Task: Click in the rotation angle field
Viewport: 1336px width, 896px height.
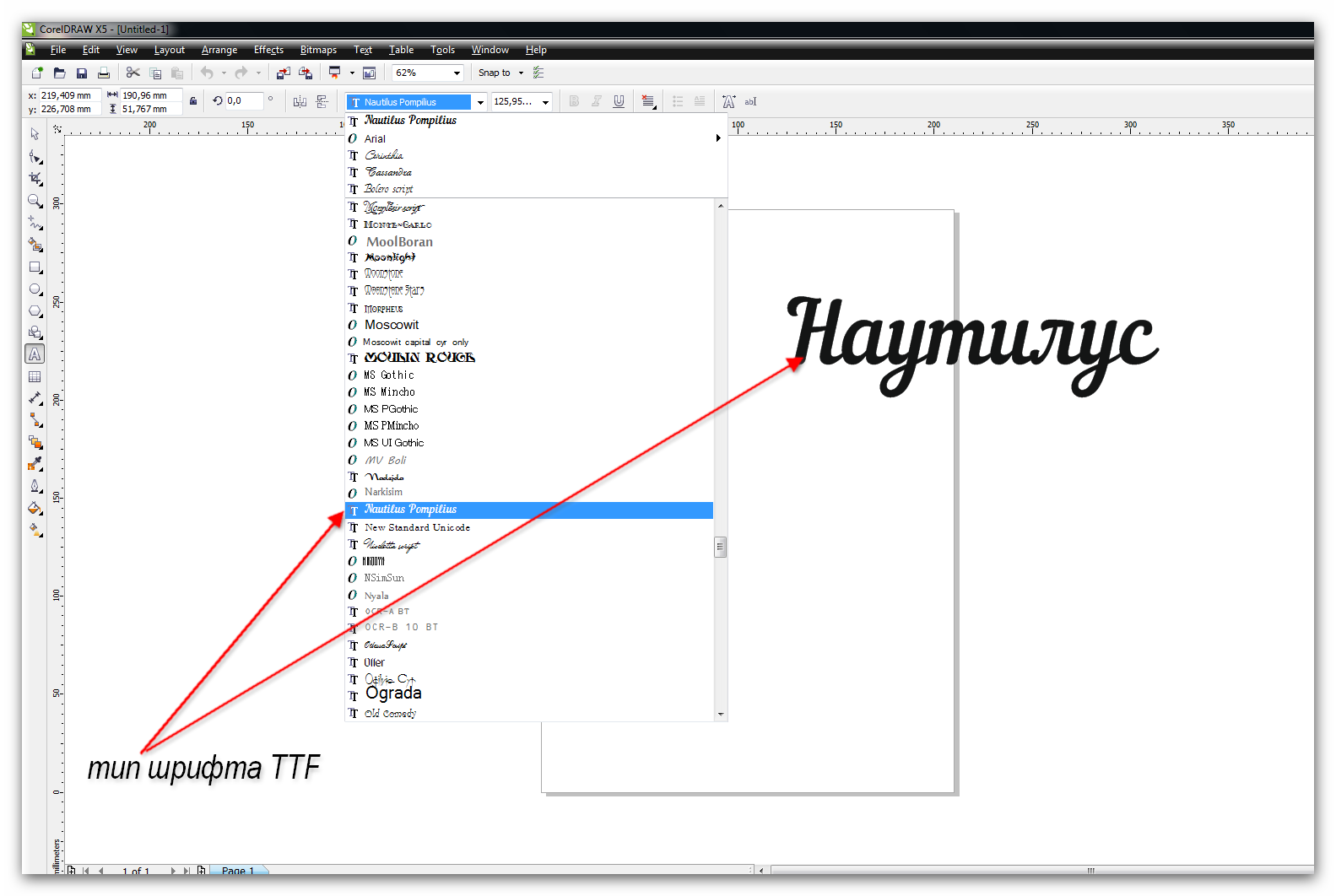Action: (243, 101)
